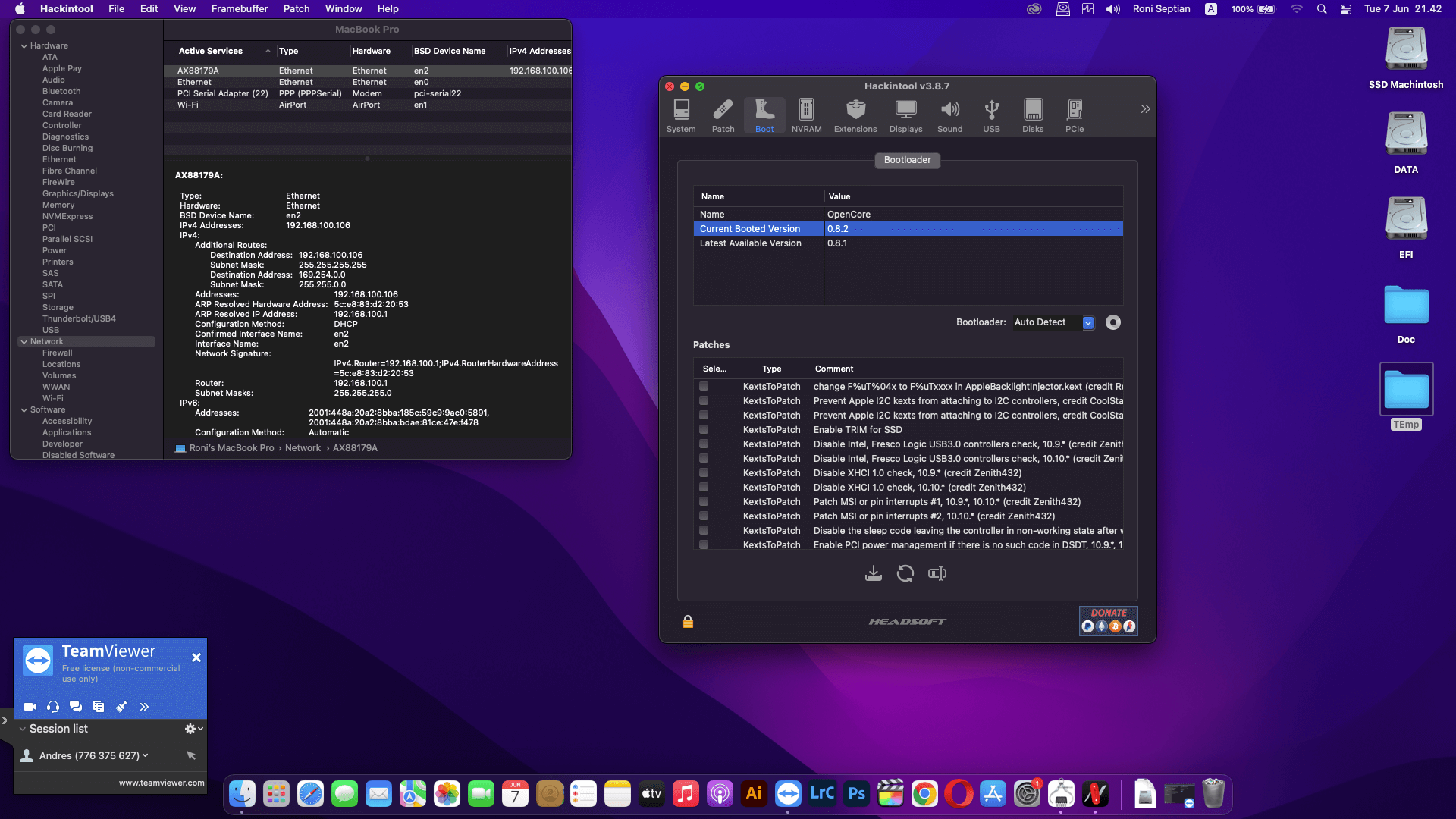Viewport: 1456px width, 819px height.
Task: Click the collapse arrow at TeamViewer panel edge
Action: pyautogui.click(x=5, y=720)
